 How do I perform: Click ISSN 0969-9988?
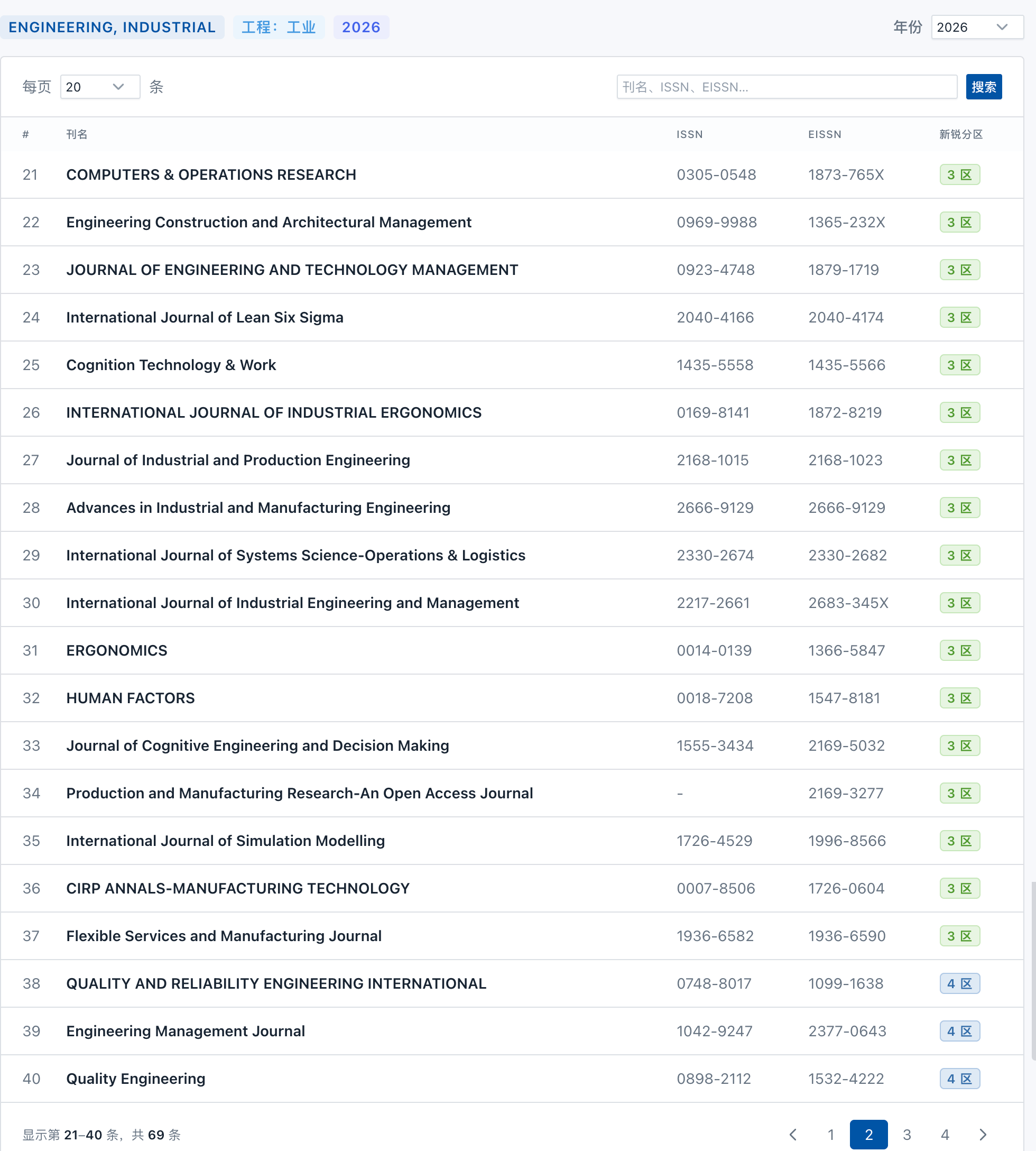[x=717, y=222]
